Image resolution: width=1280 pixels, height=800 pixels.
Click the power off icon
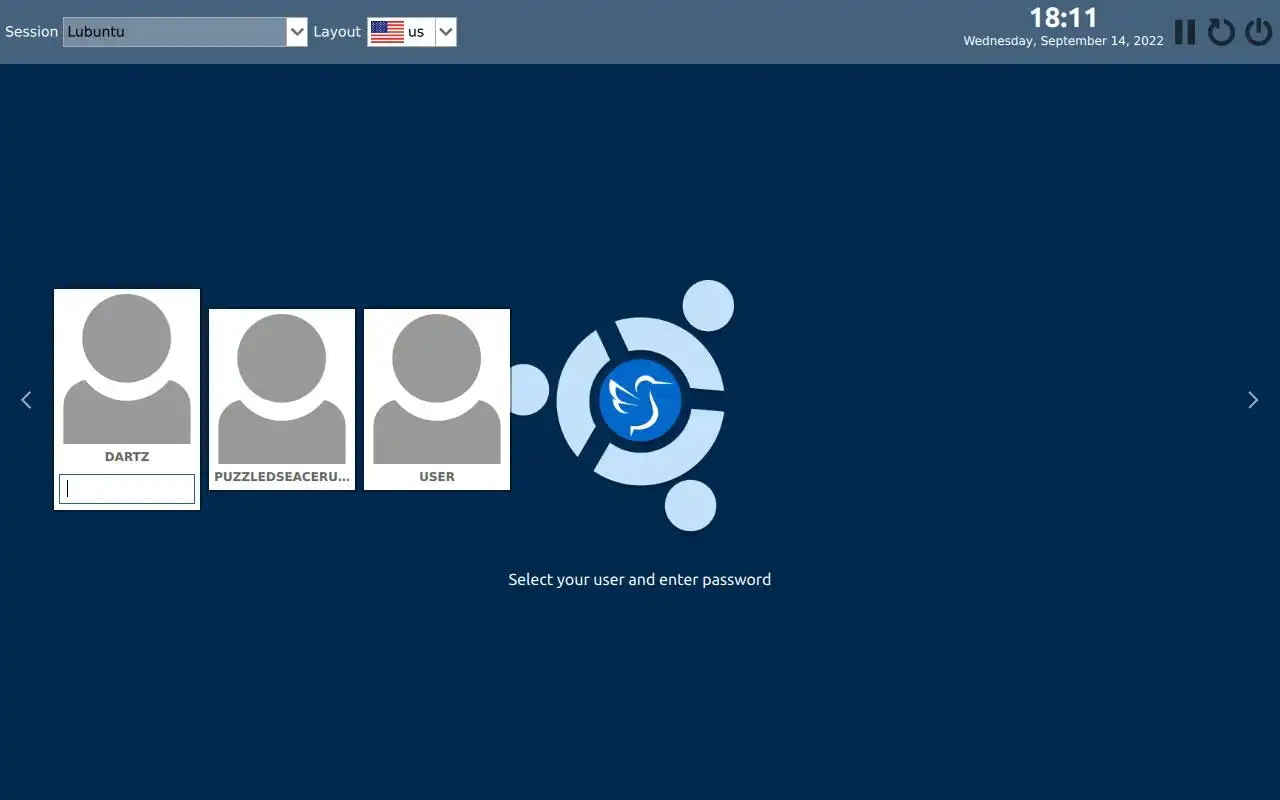tap(1258, 32)
